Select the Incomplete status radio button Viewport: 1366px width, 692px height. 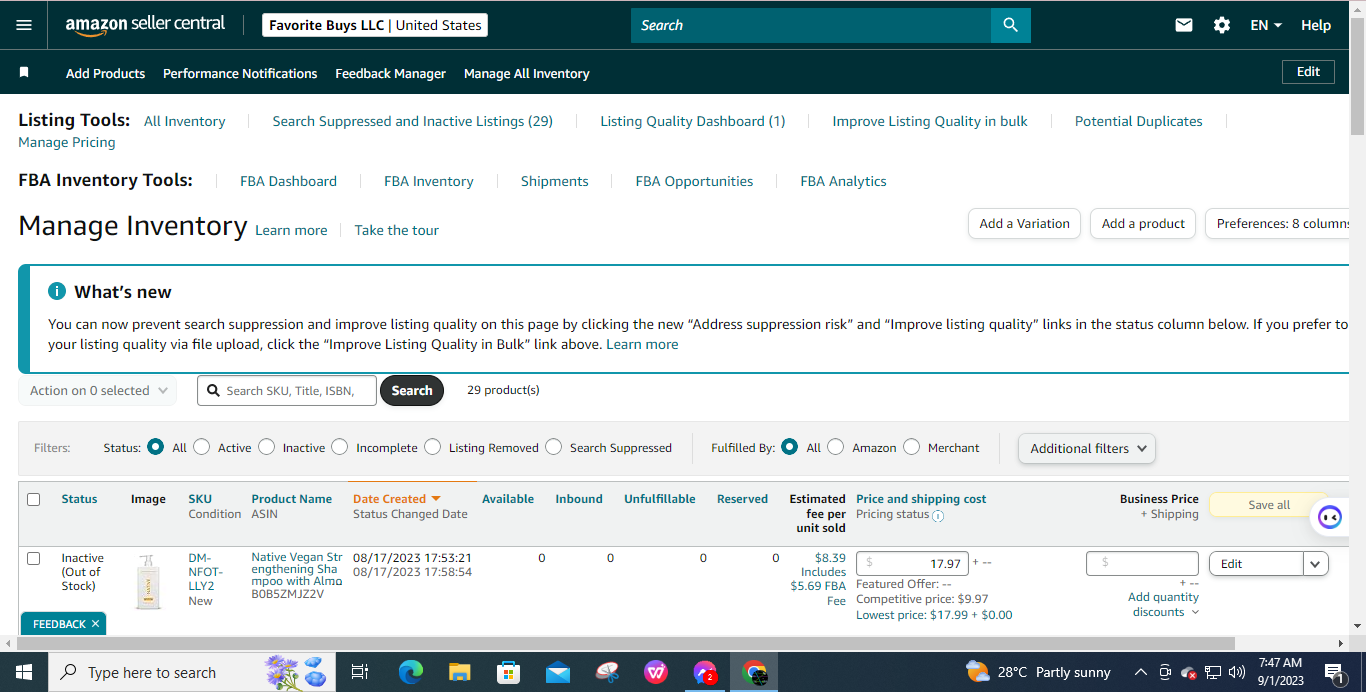coord(340,447)
